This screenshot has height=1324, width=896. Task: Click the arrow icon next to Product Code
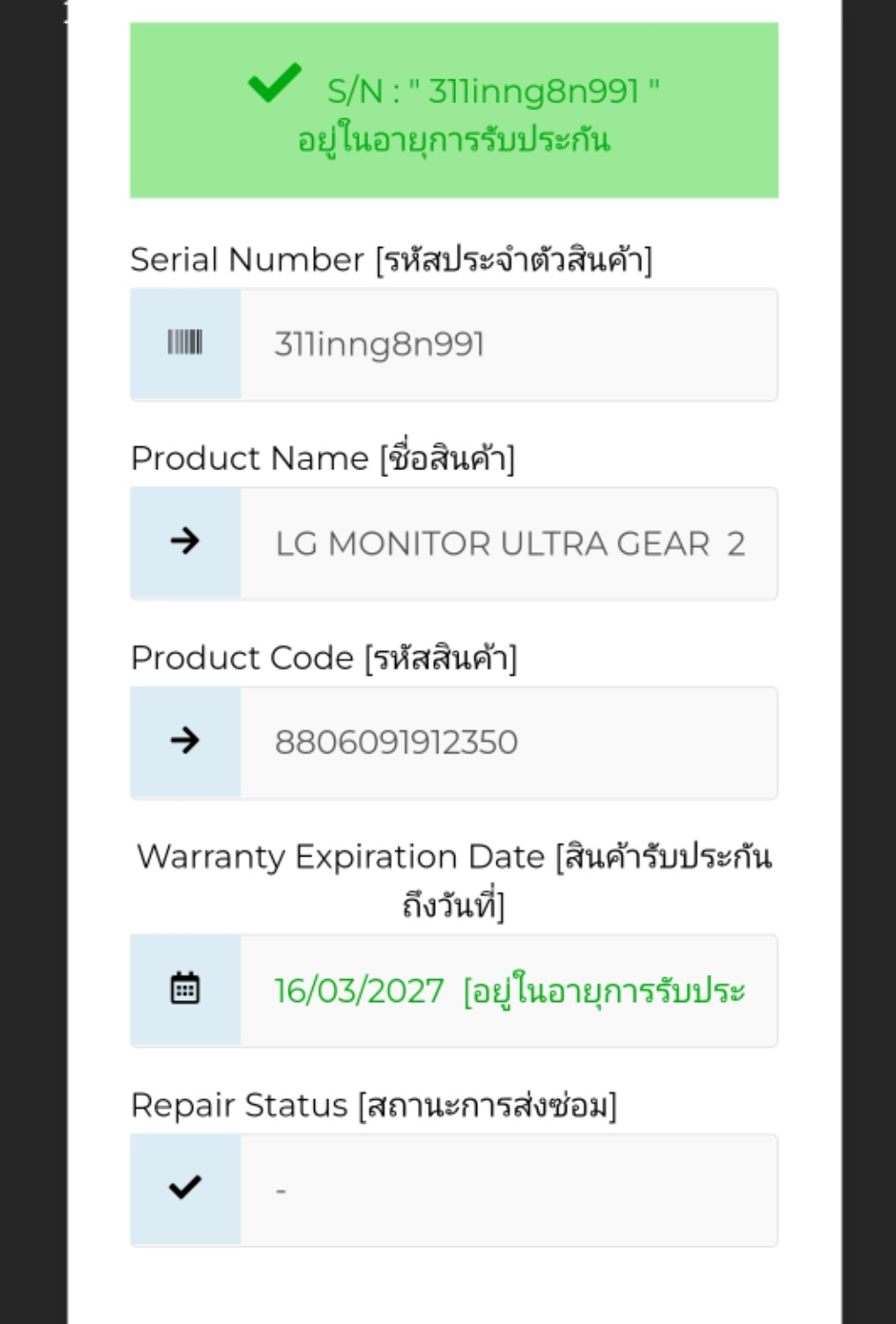pos(185,740)
